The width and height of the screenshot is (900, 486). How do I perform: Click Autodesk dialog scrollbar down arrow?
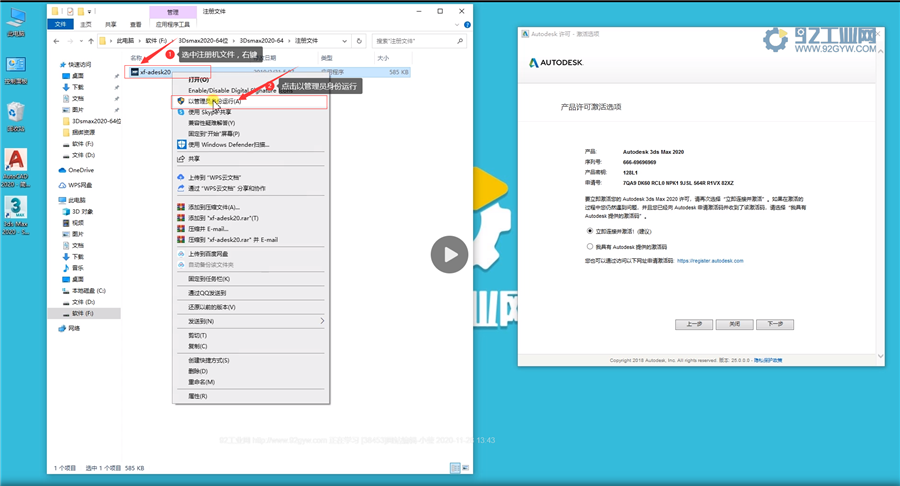tap(880, 356)
